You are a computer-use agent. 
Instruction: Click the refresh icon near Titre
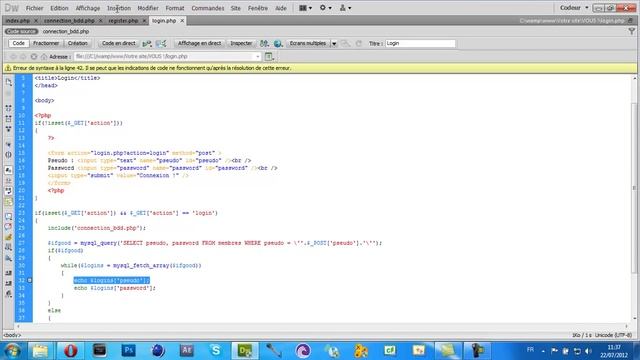358,43
